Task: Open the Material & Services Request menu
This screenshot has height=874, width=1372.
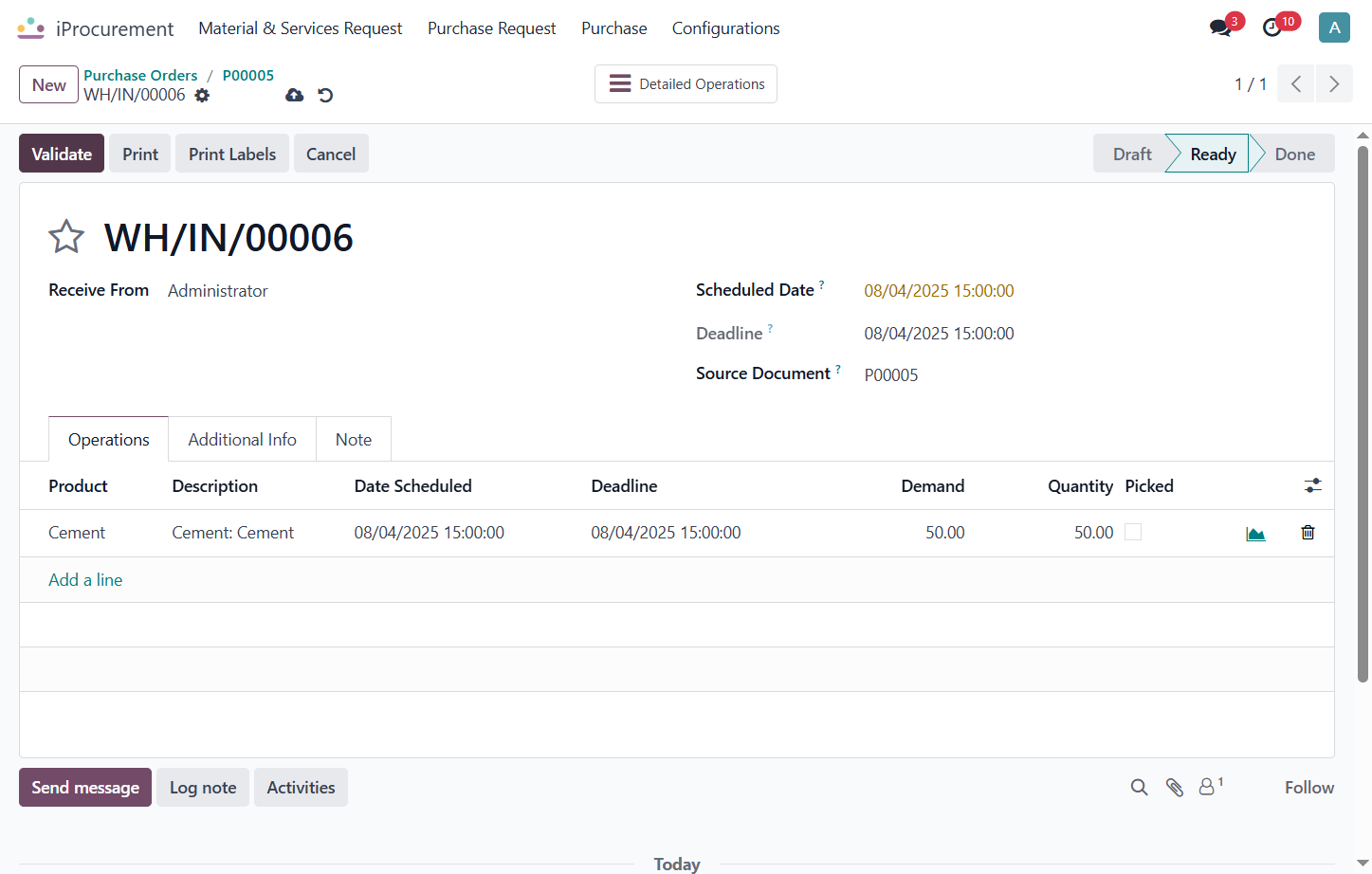Action: tap(301, 28)
